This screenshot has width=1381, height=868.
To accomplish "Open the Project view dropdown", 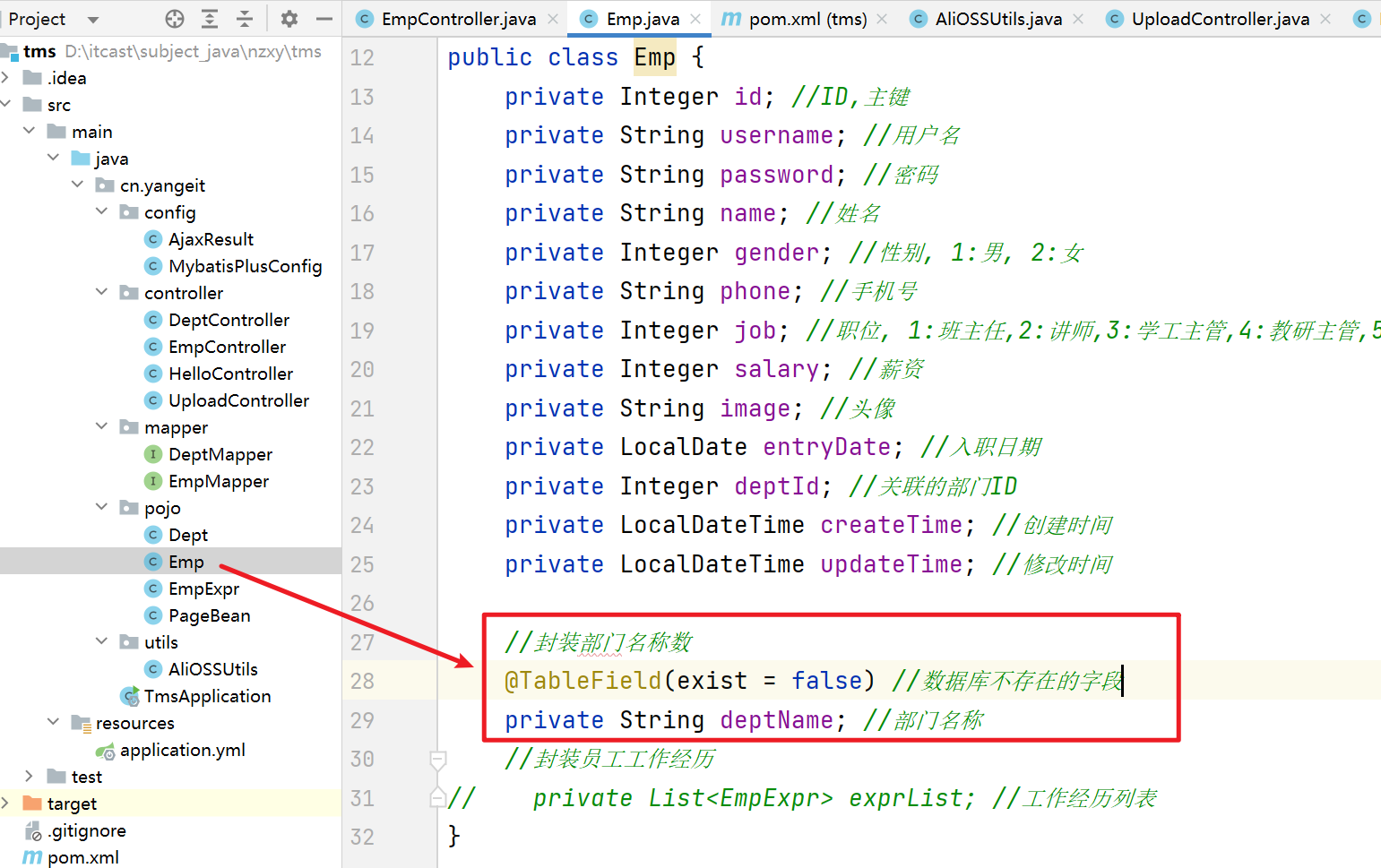I will (92, 19).
